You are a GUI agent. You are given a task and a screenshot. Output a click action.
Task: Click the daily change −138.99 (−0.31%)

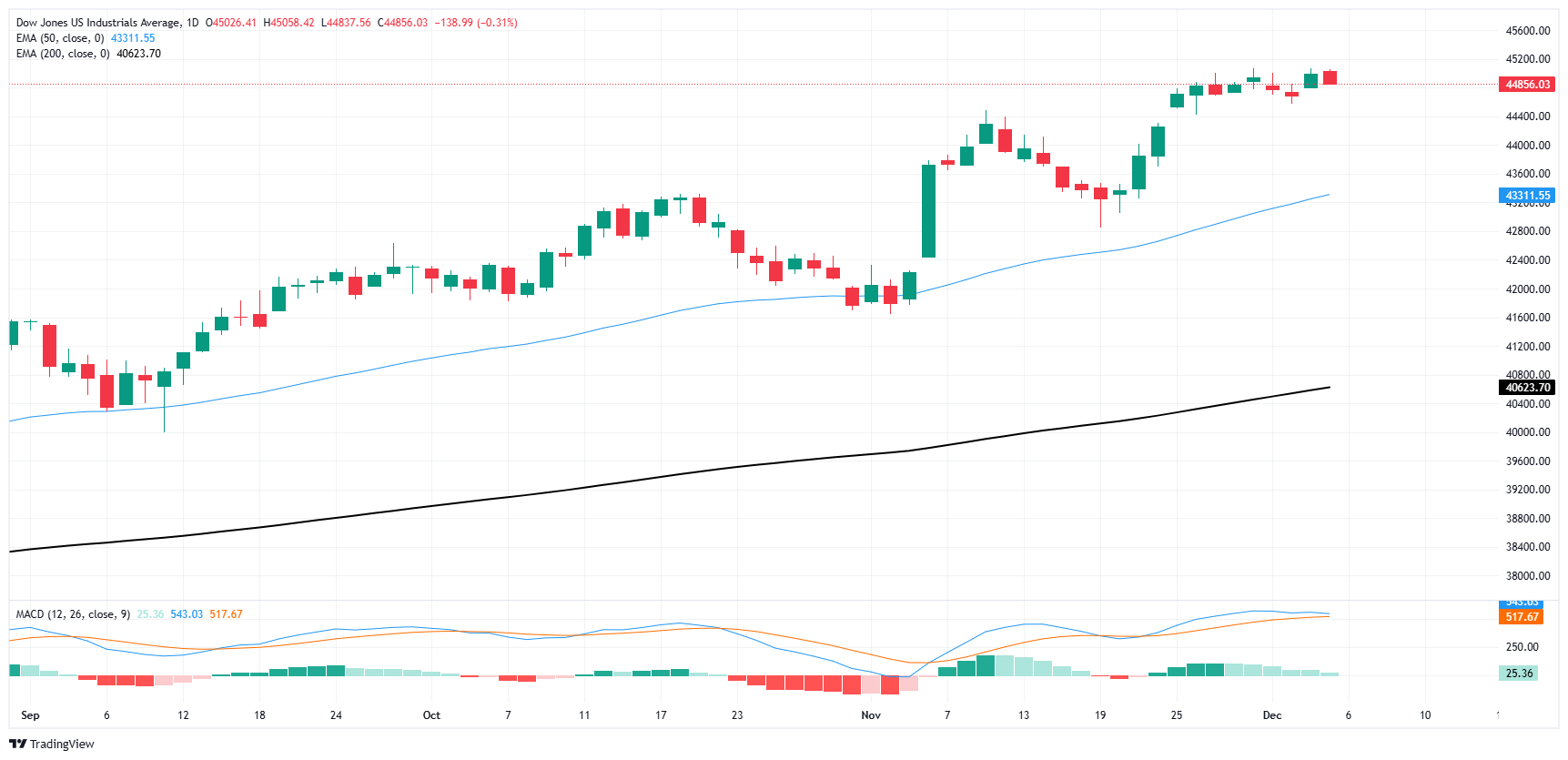coord(475,23)
